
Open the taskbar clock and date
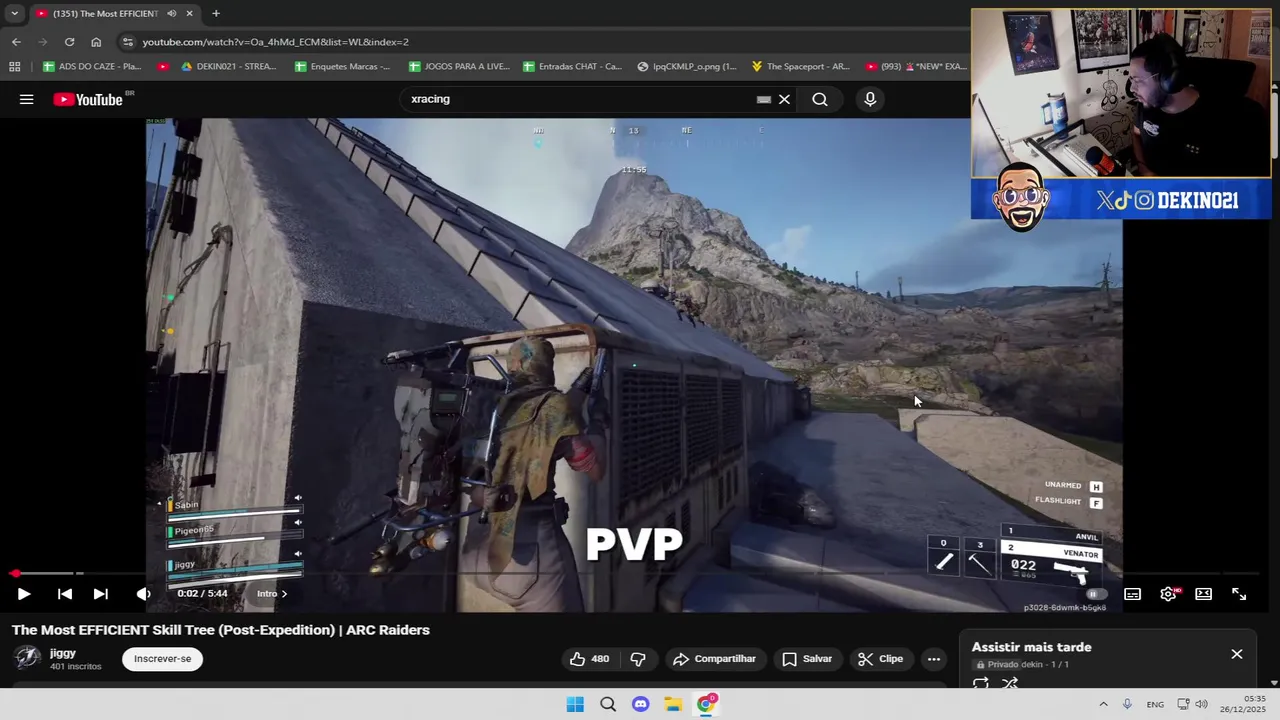[1243, 704]
